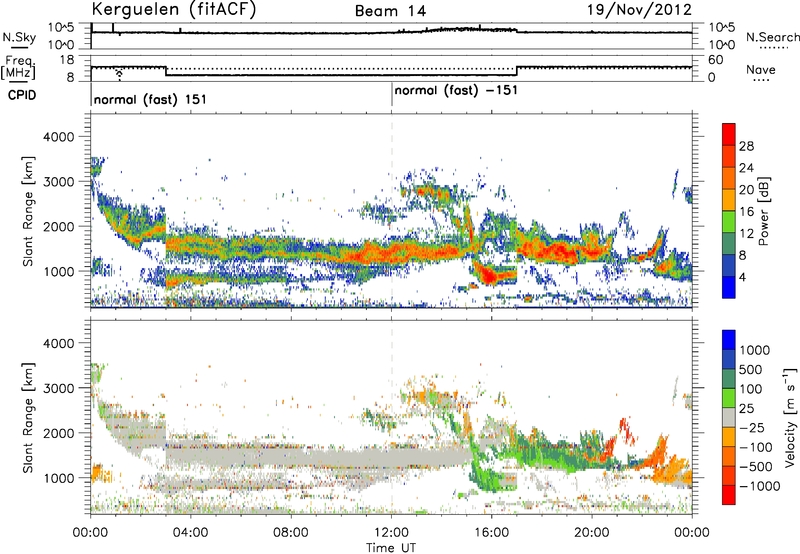Click '-1000' on the Velocity colorbar
The height and width of the screenshot is (554, 800).
pos(760,486)
